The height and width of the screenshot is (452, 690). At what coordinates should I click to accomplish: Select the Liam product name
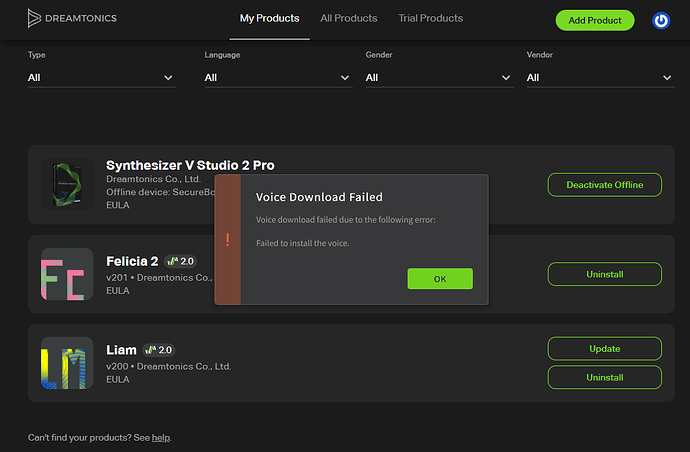click(121, 350)
